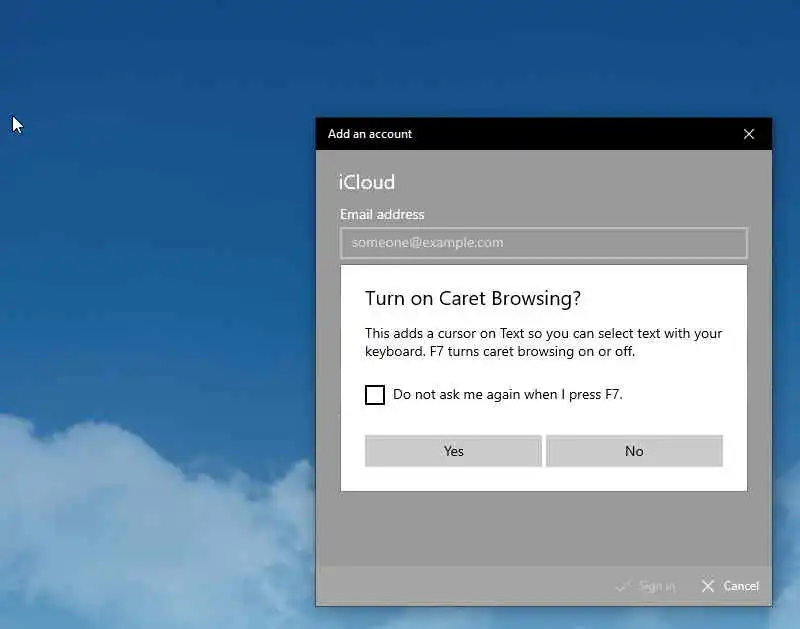Click the 'Turn on Caret Browsing?' heading
Screen dimensions: 800x629
[472, 298]
